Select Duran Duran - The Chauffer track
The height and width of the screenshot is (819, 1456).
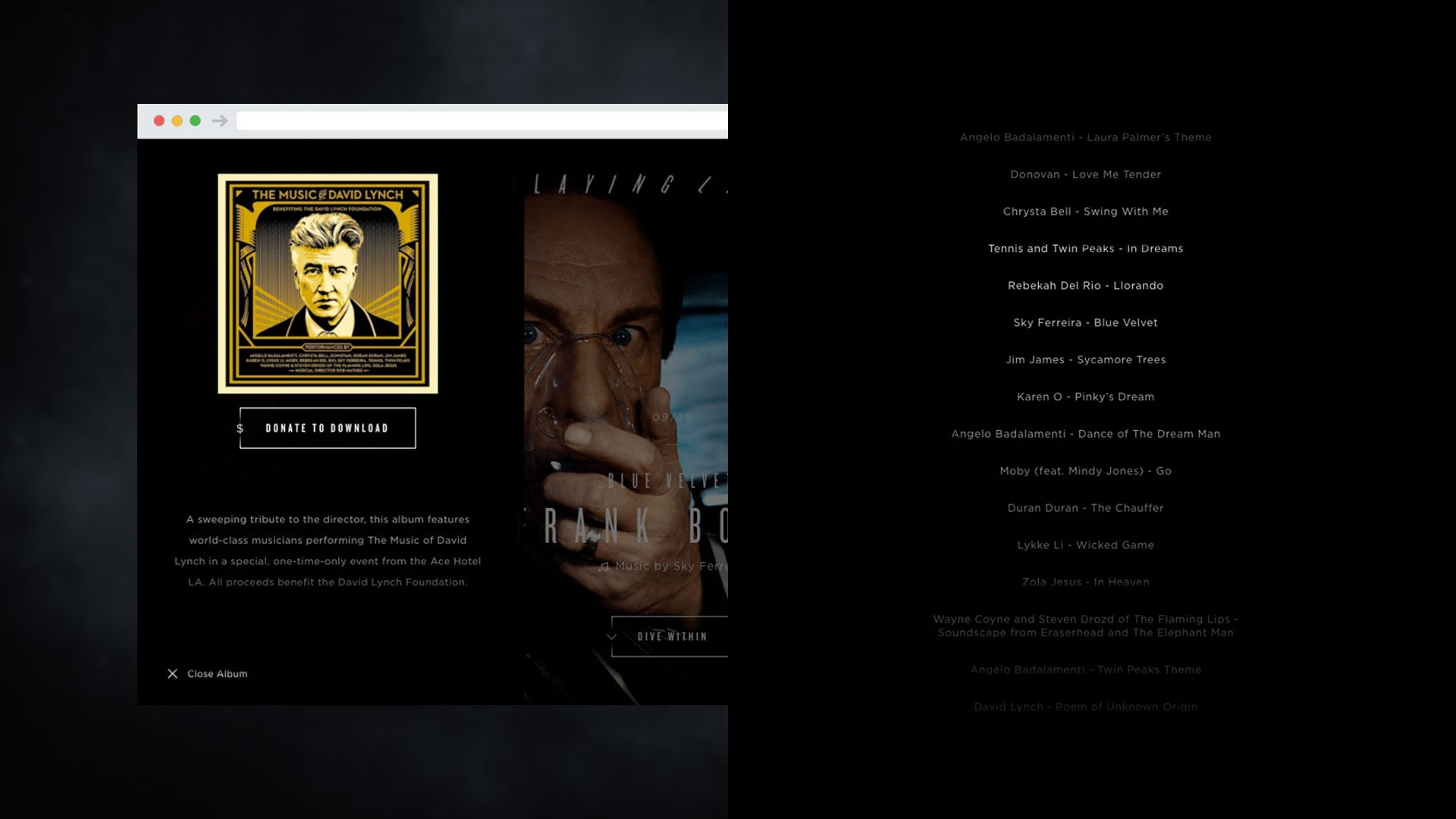click(x=1085, y=508)
